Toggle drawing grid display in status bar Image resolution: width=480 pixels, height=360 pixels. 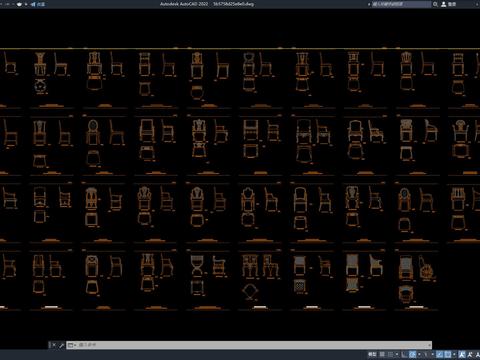pos(382,354)
